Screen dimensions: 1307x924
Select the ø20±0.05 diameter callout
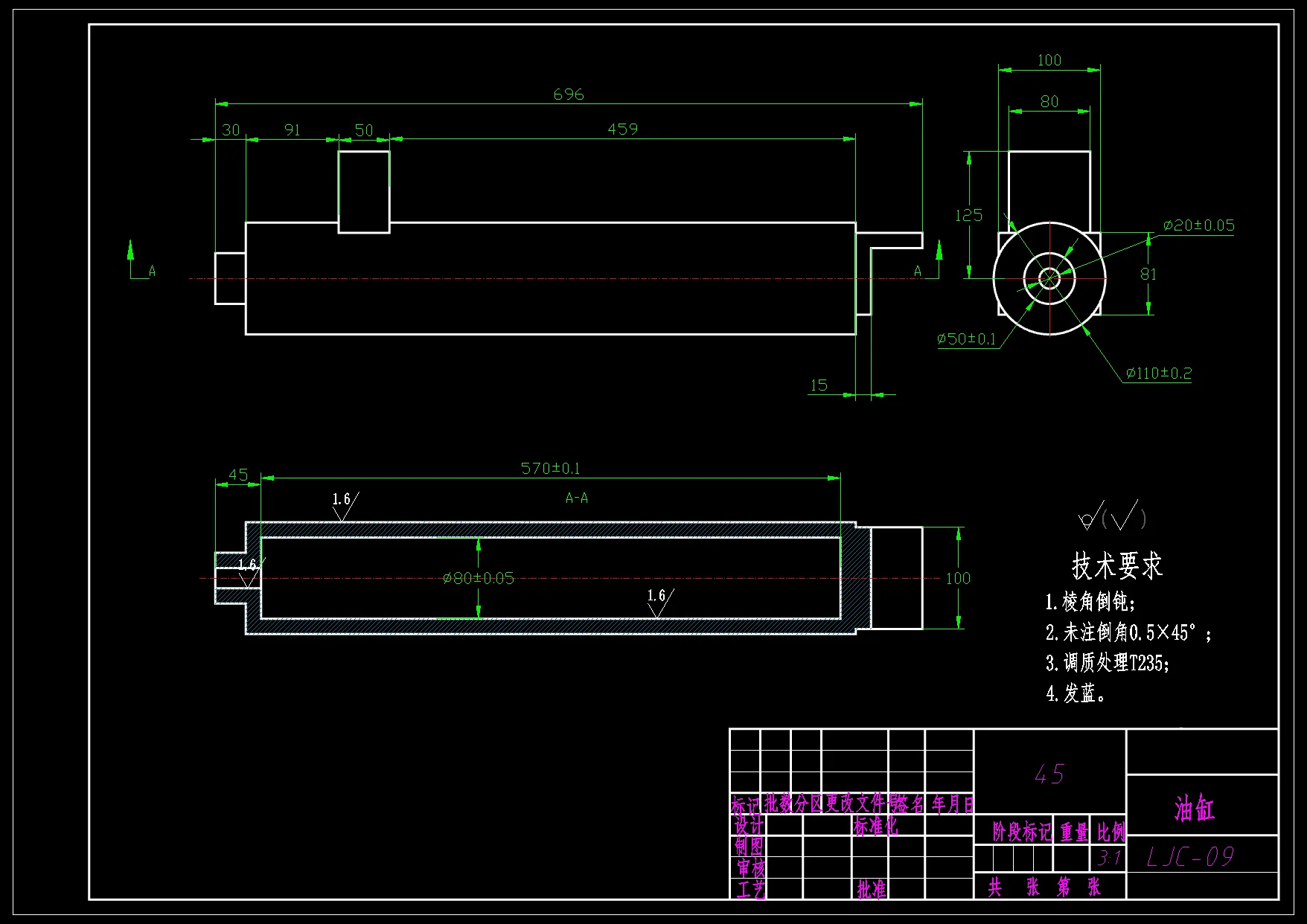click(x=1198, y=225)
